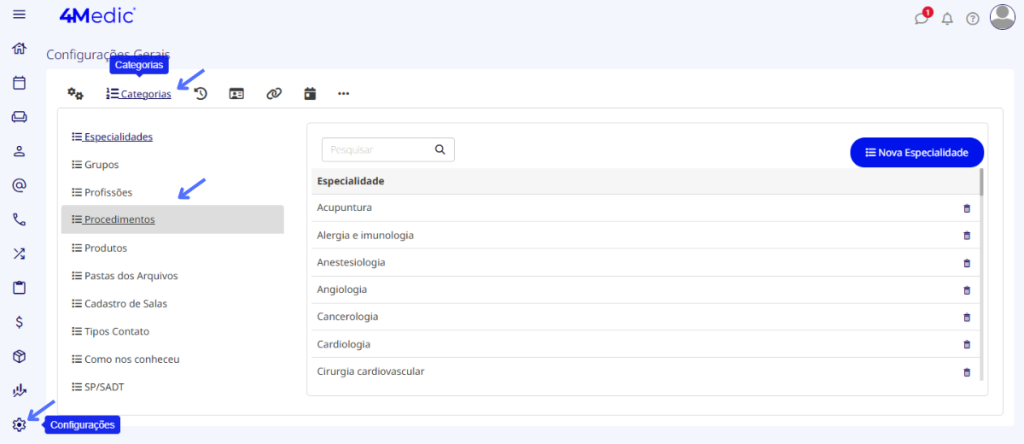Screen dimensions: 1024x444
Task: Open the link chain tab icon
Action: tap(274, 94)
